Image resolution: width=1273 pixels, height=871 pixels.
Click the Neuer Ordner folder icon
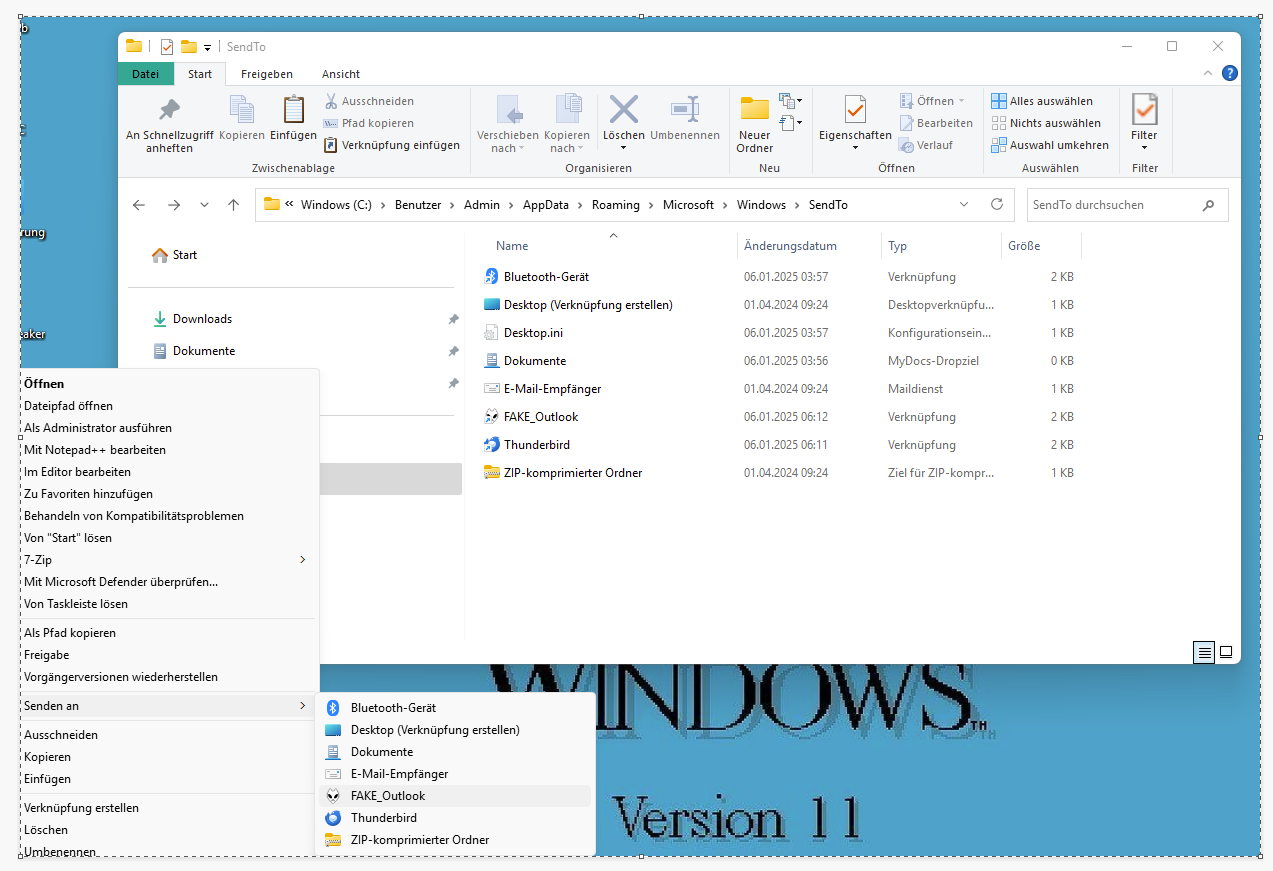755,109
